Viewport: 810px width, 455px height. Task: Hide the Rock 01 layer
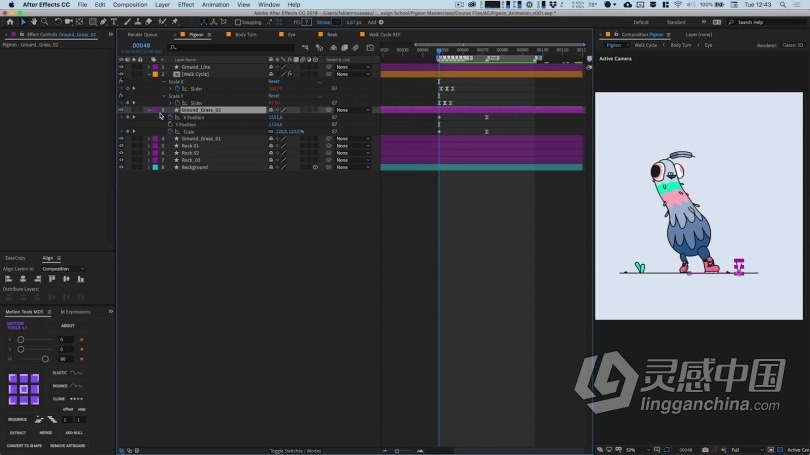pos(121,146)
